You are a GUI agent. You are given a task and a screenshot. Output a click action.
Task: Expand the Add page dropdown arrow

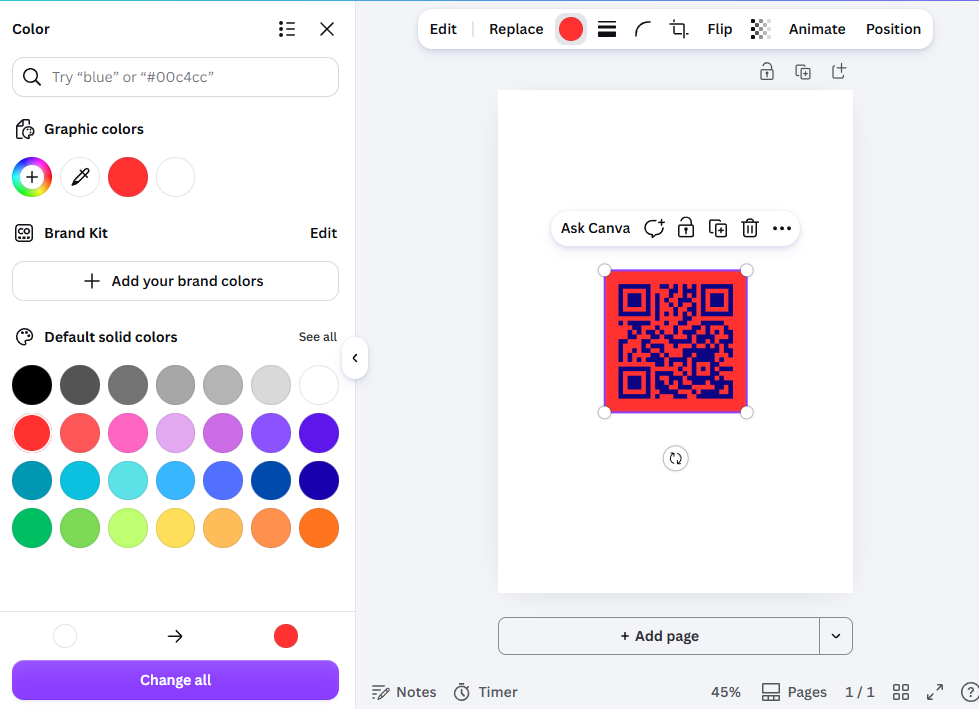tap(836, 636)
